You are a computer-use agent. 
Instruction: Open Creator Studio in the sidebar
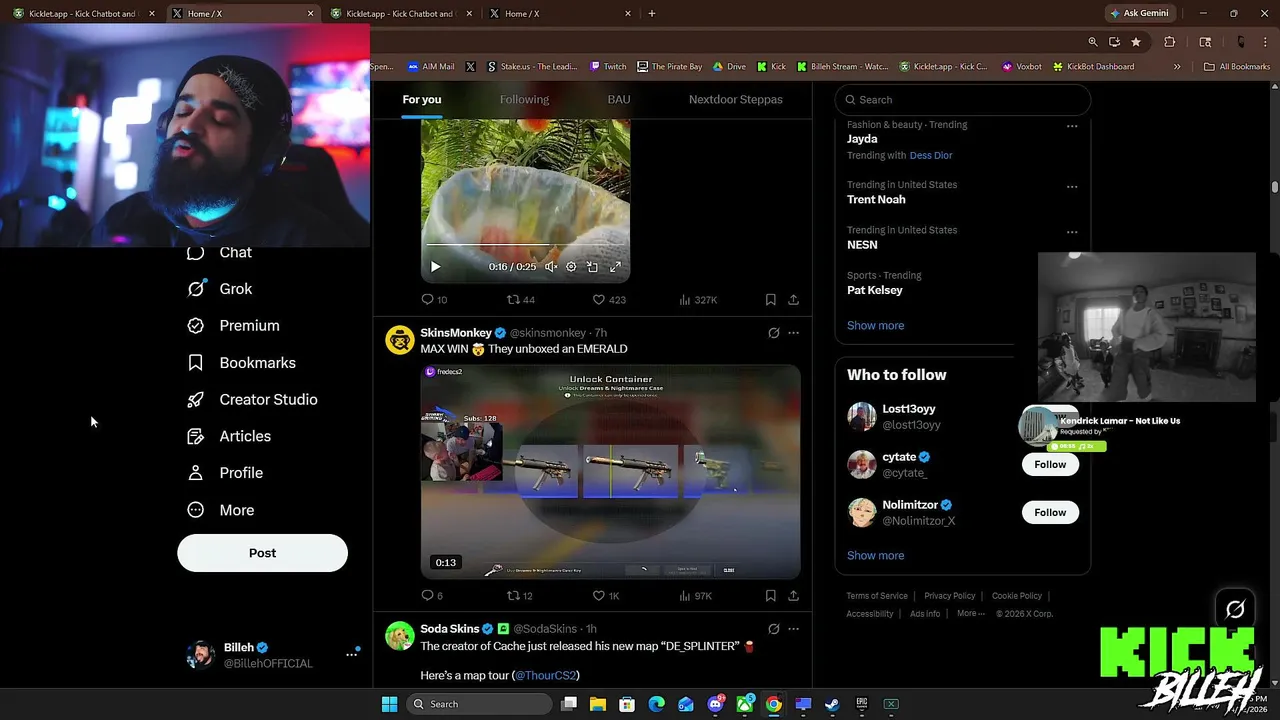coord(253,400)
